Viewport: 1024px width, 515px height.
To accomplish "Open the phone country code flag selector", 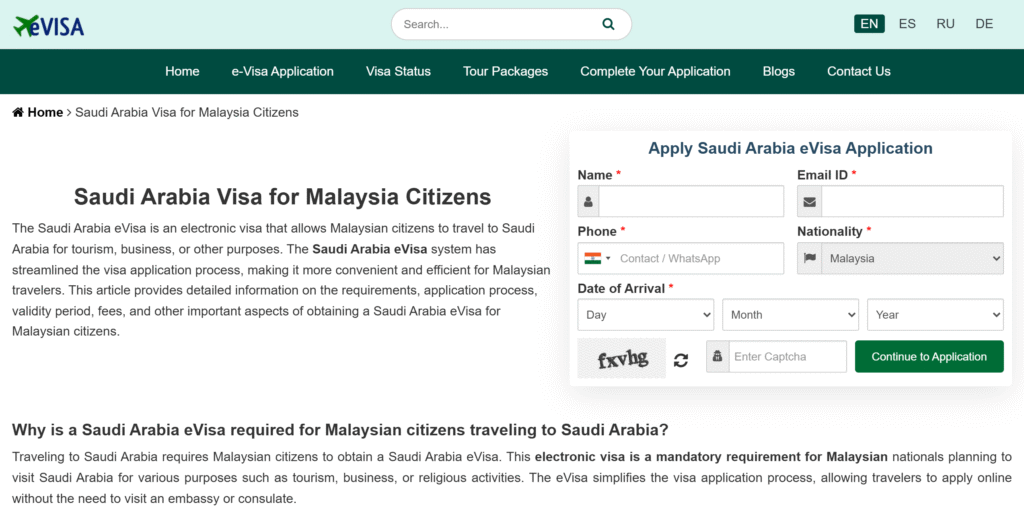I will tap(598, 258).
